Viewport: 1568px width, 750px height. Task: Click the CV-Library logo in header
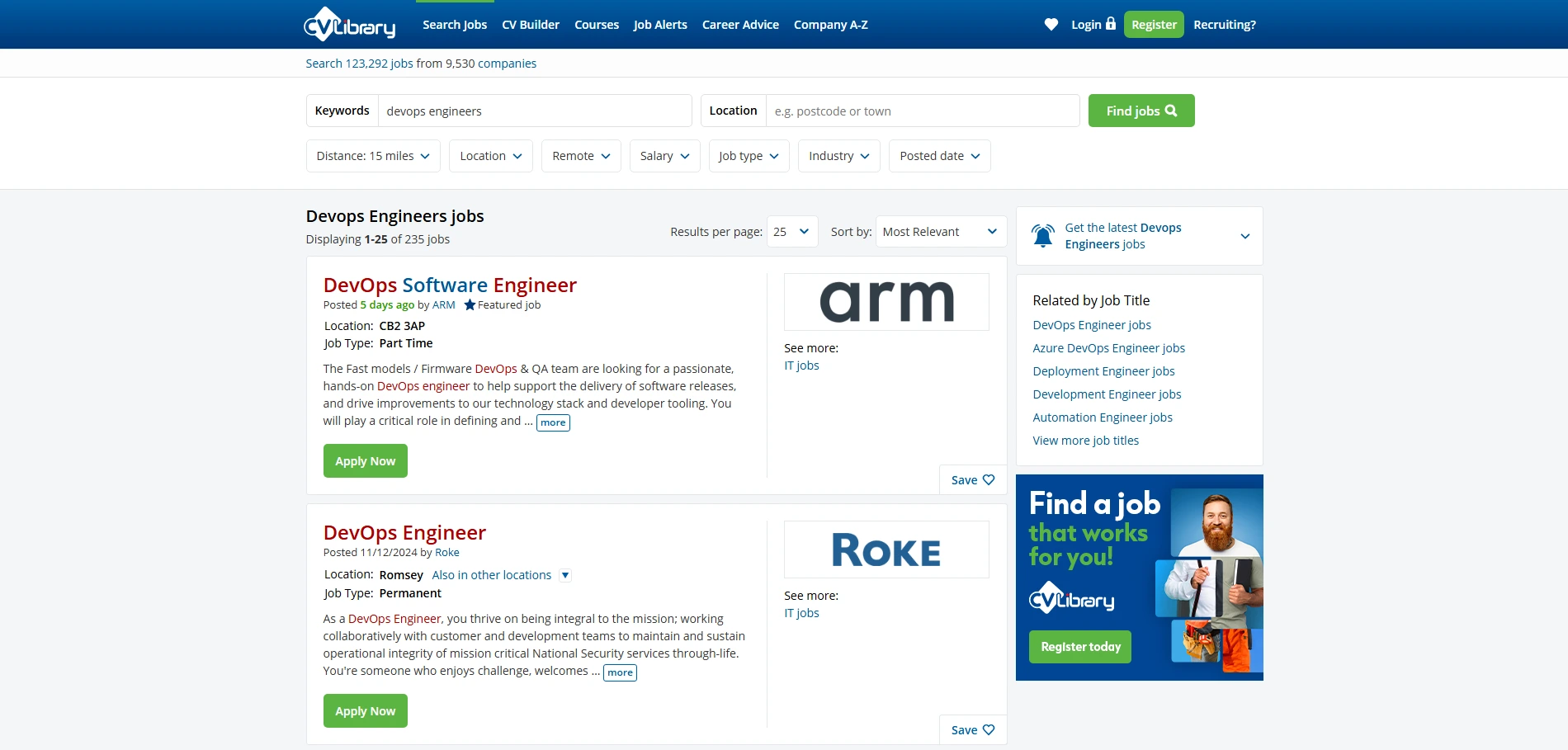click(350, 24)
